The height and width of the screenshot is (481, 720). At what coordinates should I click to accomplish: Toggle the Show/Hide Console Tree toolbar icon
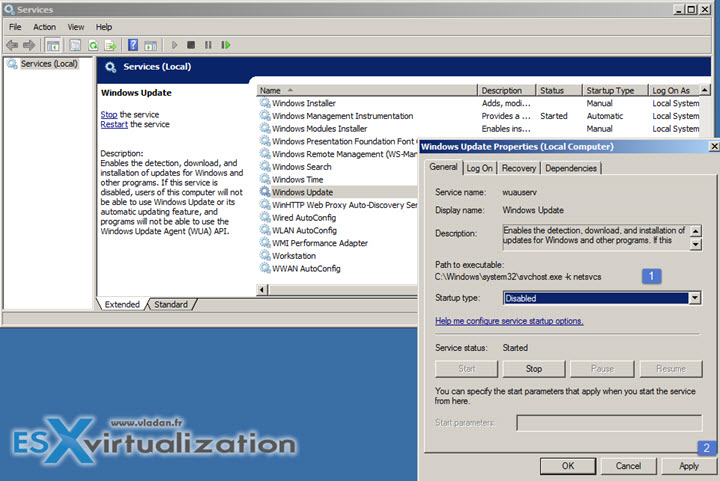point(53,45)
